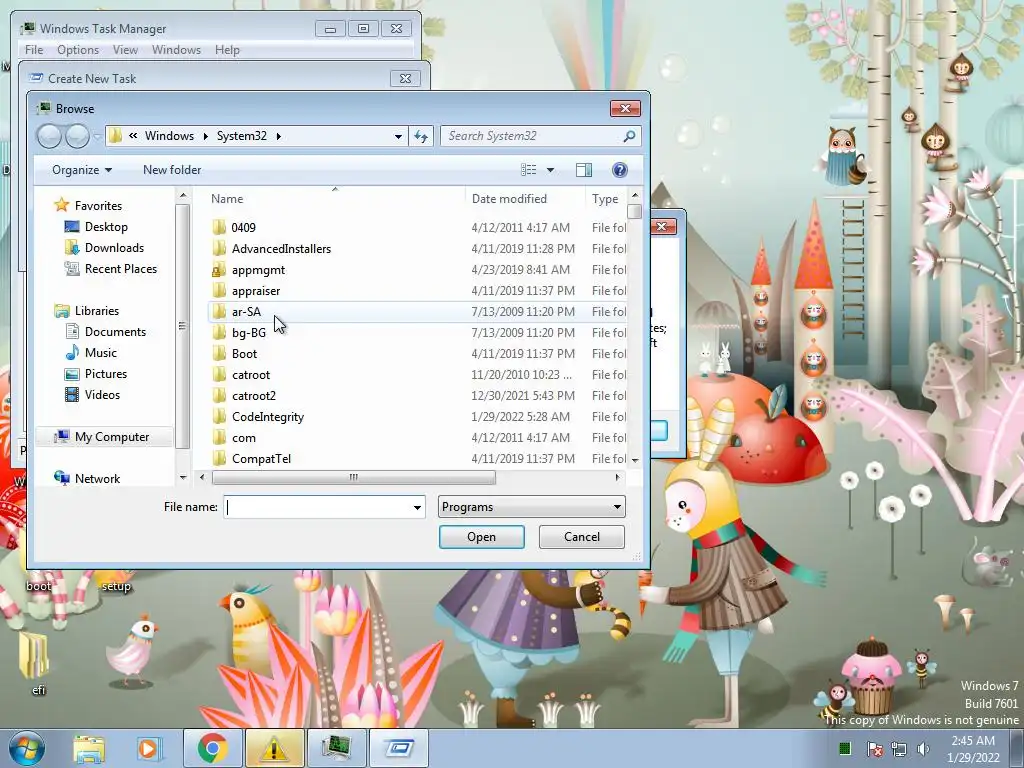Click New folder in toolbar
1024x768 pixels.
pos(172,170)
